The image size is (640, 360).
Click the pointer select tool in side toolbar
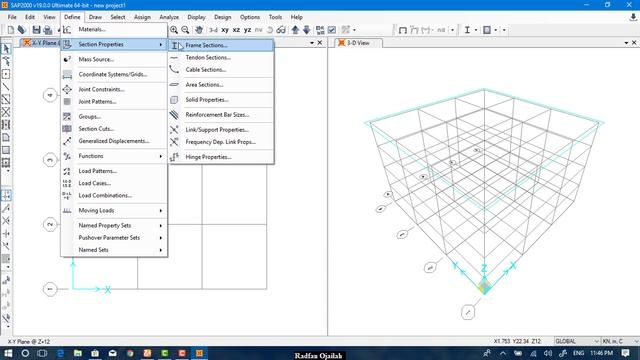click(6, 49)
